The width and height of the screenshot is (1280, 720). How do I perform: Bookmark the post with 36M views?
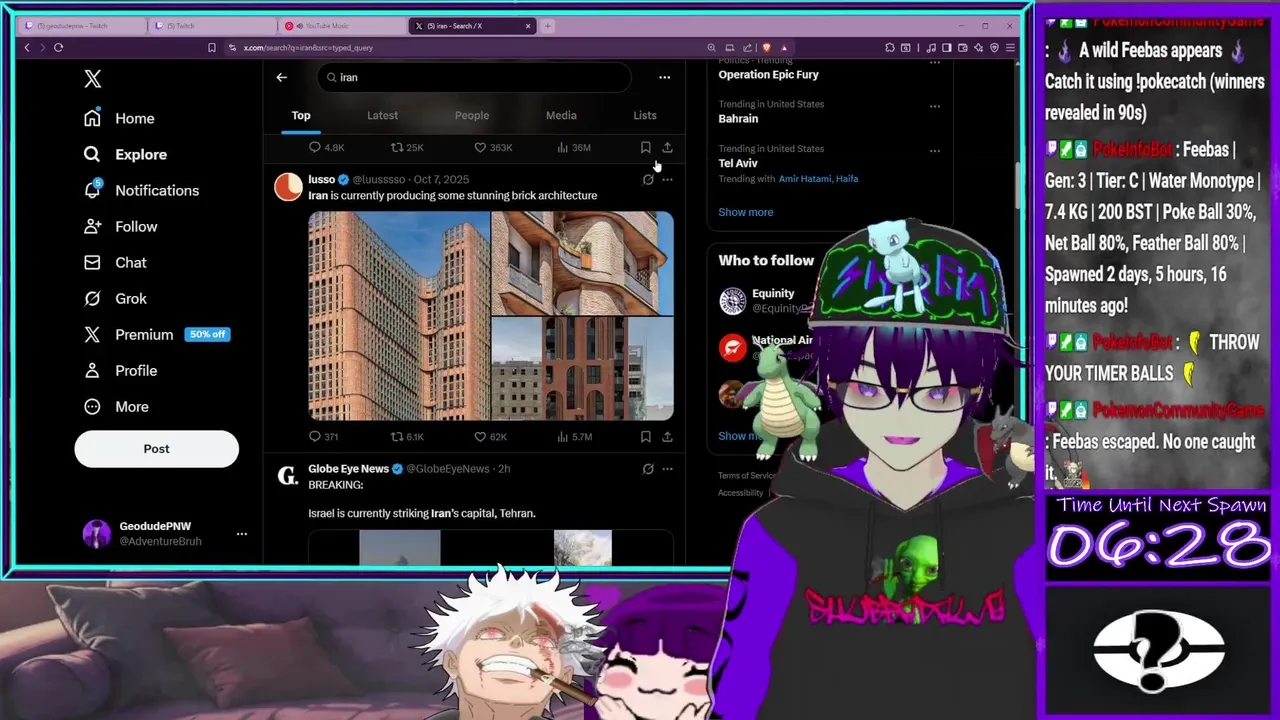(x=645, y=147)
